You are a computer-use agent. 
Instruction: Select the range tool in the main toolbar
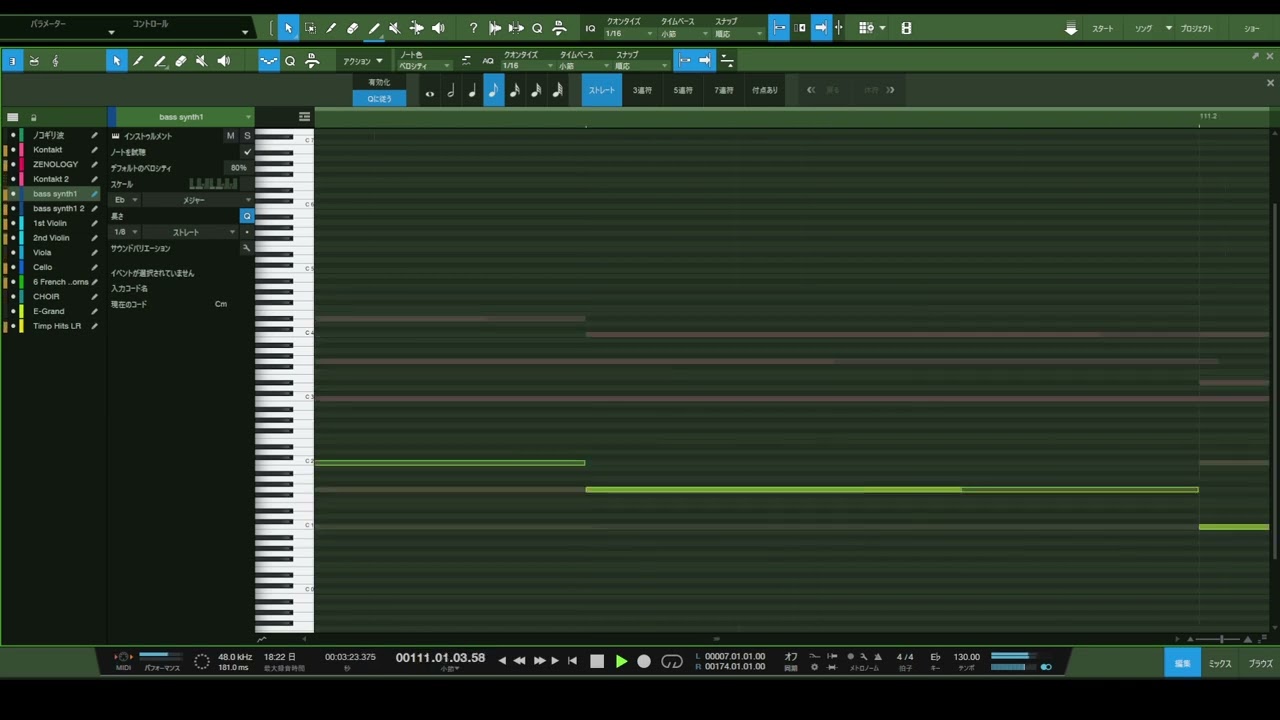(x=310, y=28)
